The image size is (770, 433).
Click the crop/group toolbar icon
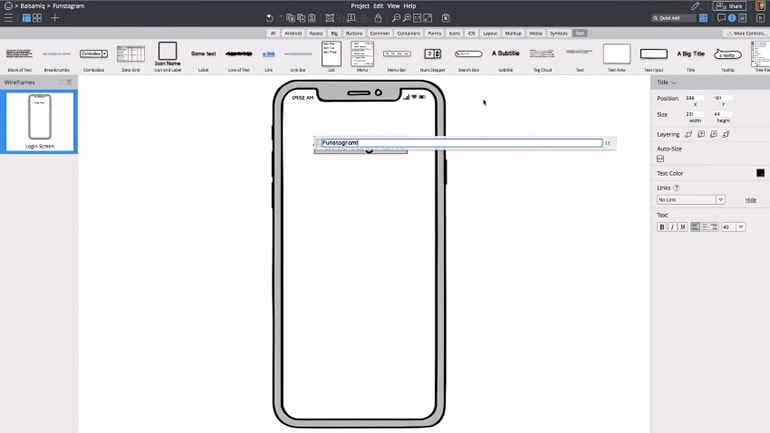coord(330,18)
